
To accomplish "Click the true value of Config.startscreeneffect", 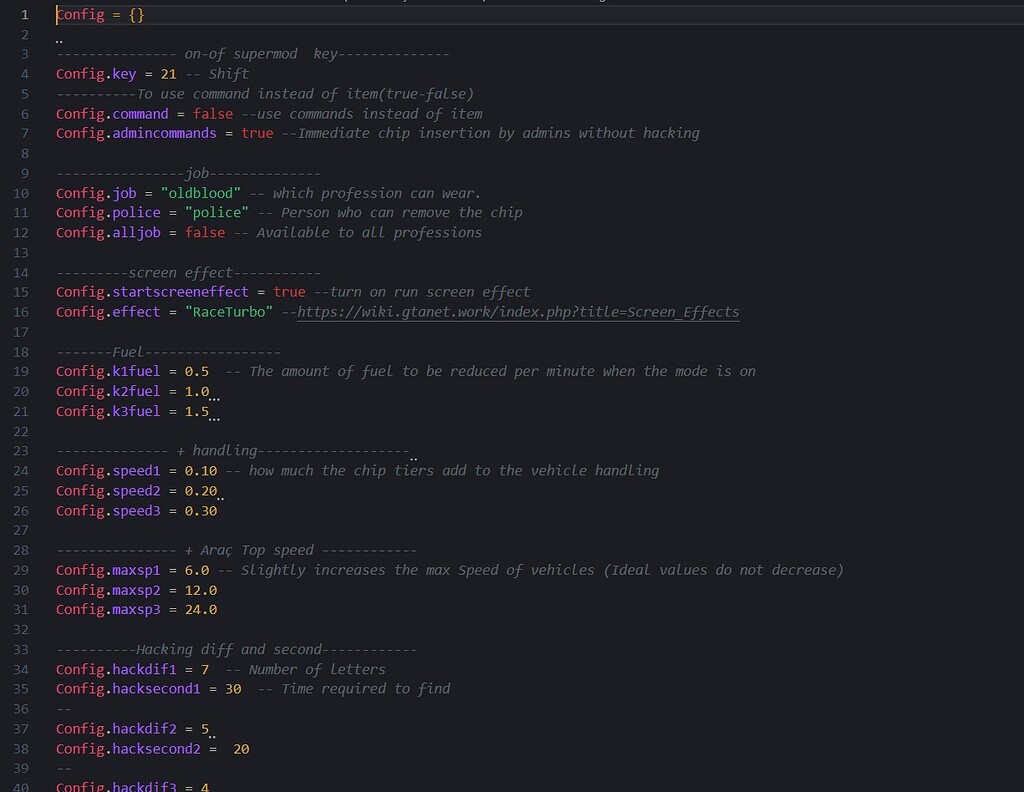I will [x=289, y=292].
